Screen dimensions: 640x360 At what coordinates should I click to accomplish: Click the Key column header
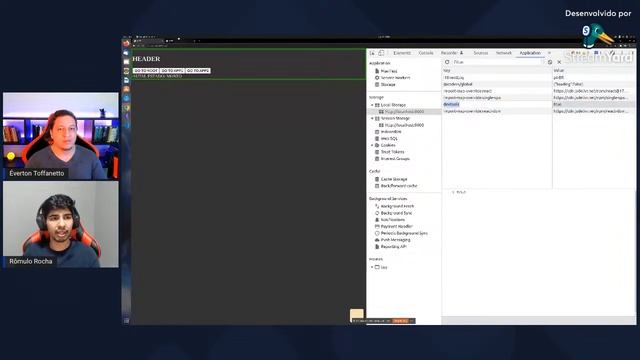point(497,71)
